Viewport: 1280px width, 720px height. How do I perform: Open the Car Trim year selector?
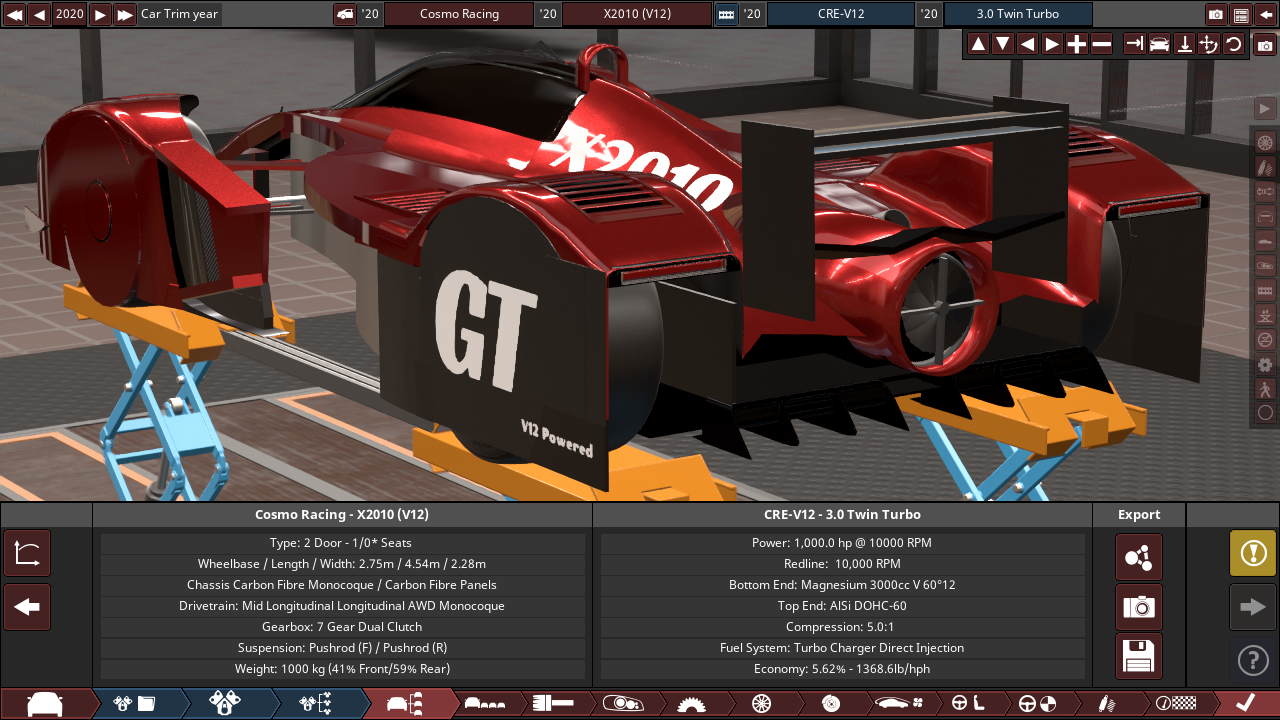[x=180, y=14]
